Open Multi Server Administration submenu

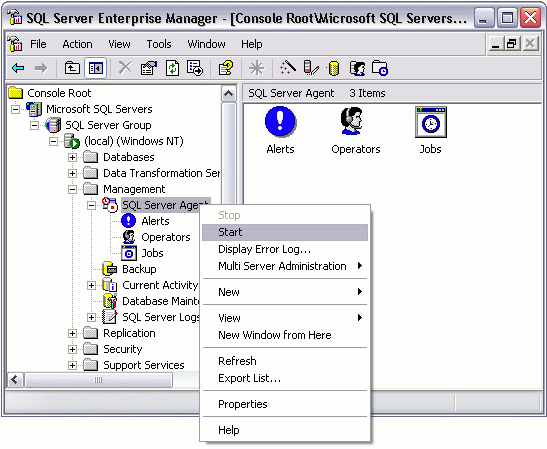(x=285, y=266)
